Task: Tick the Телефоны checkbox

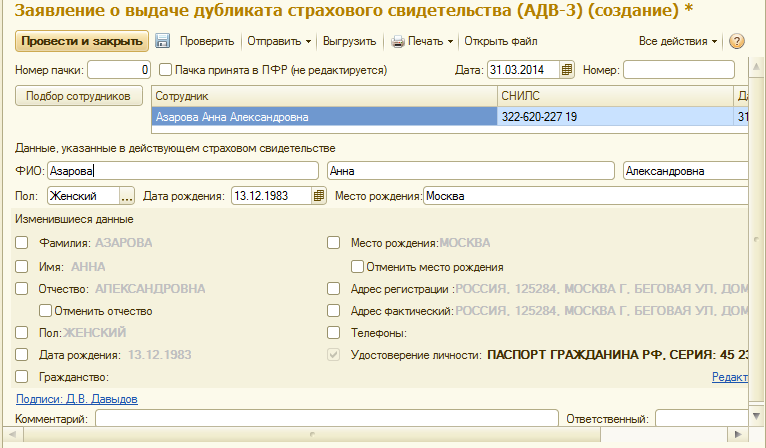Action: 334,333
